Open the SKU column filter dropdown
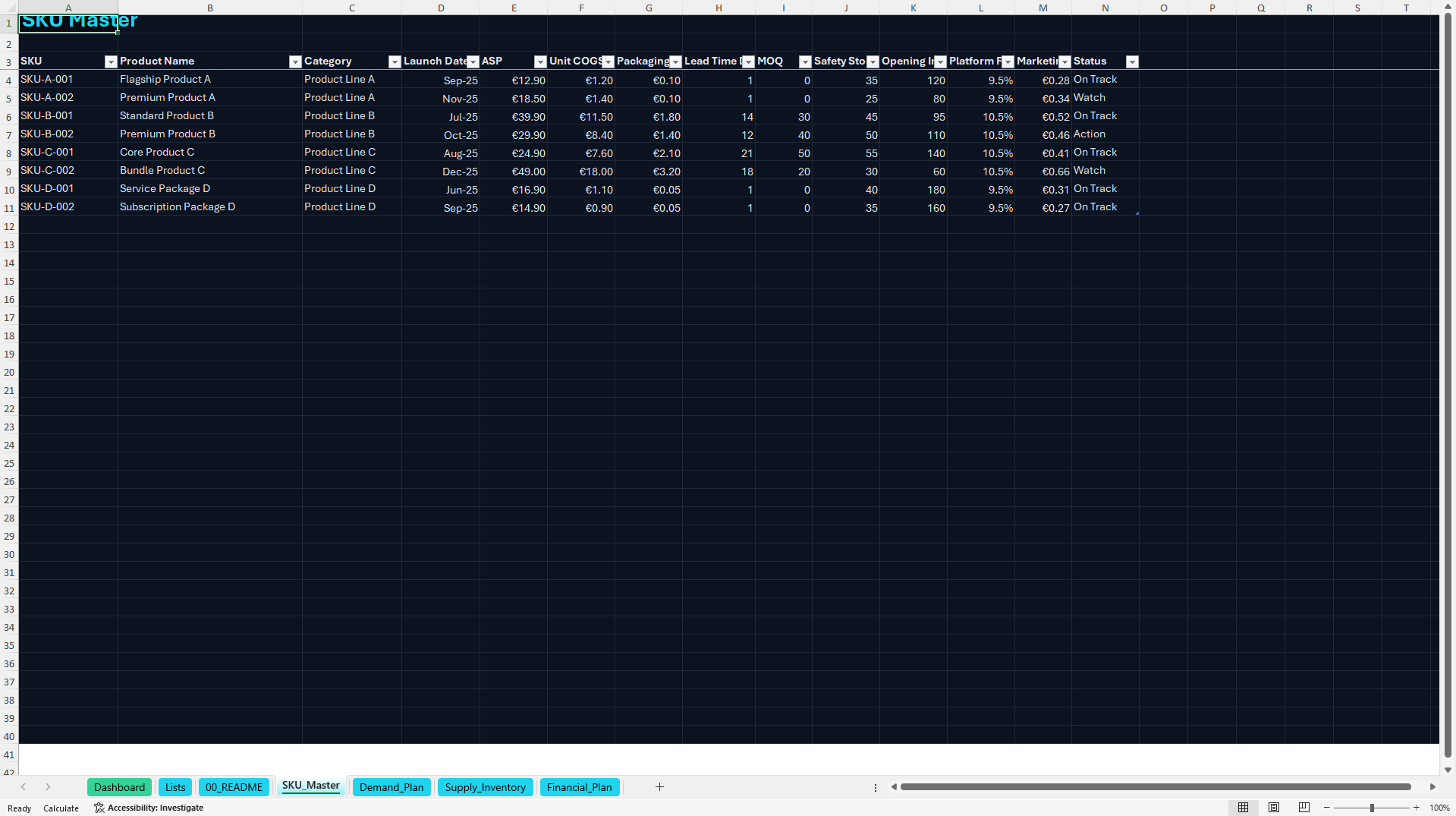The height and width of the screenshot is (816, 1456). pos(111,61)
